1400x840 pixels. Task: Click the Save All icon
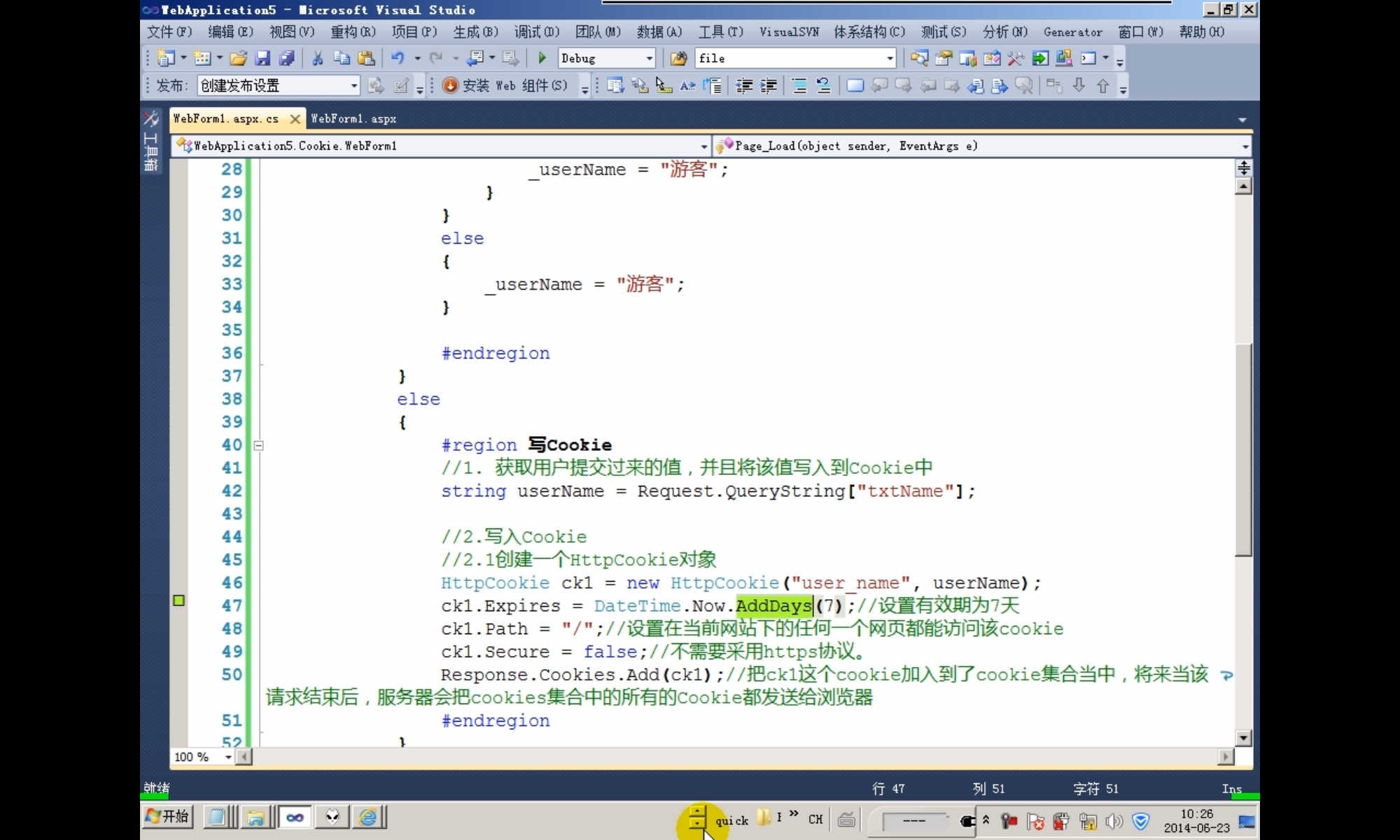tap(286, 58)
